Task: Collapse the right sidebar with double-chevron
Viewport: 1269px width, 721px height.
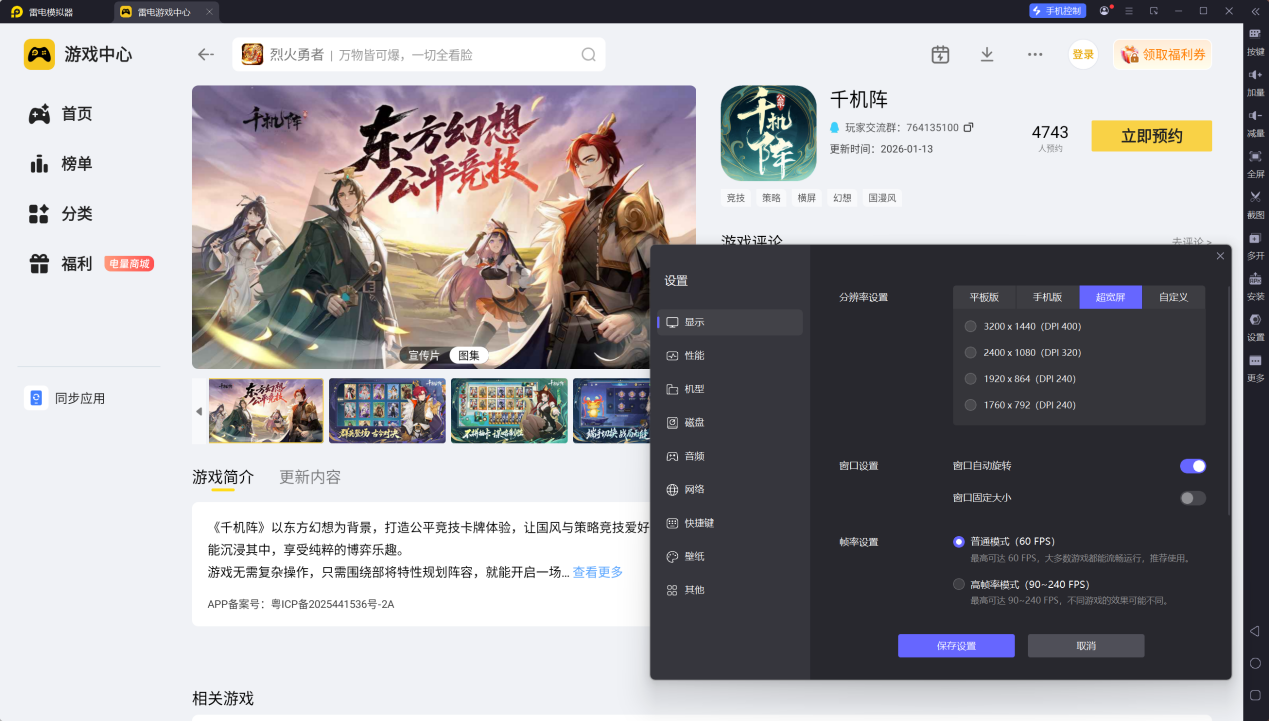Action: tap(1255, 11)
